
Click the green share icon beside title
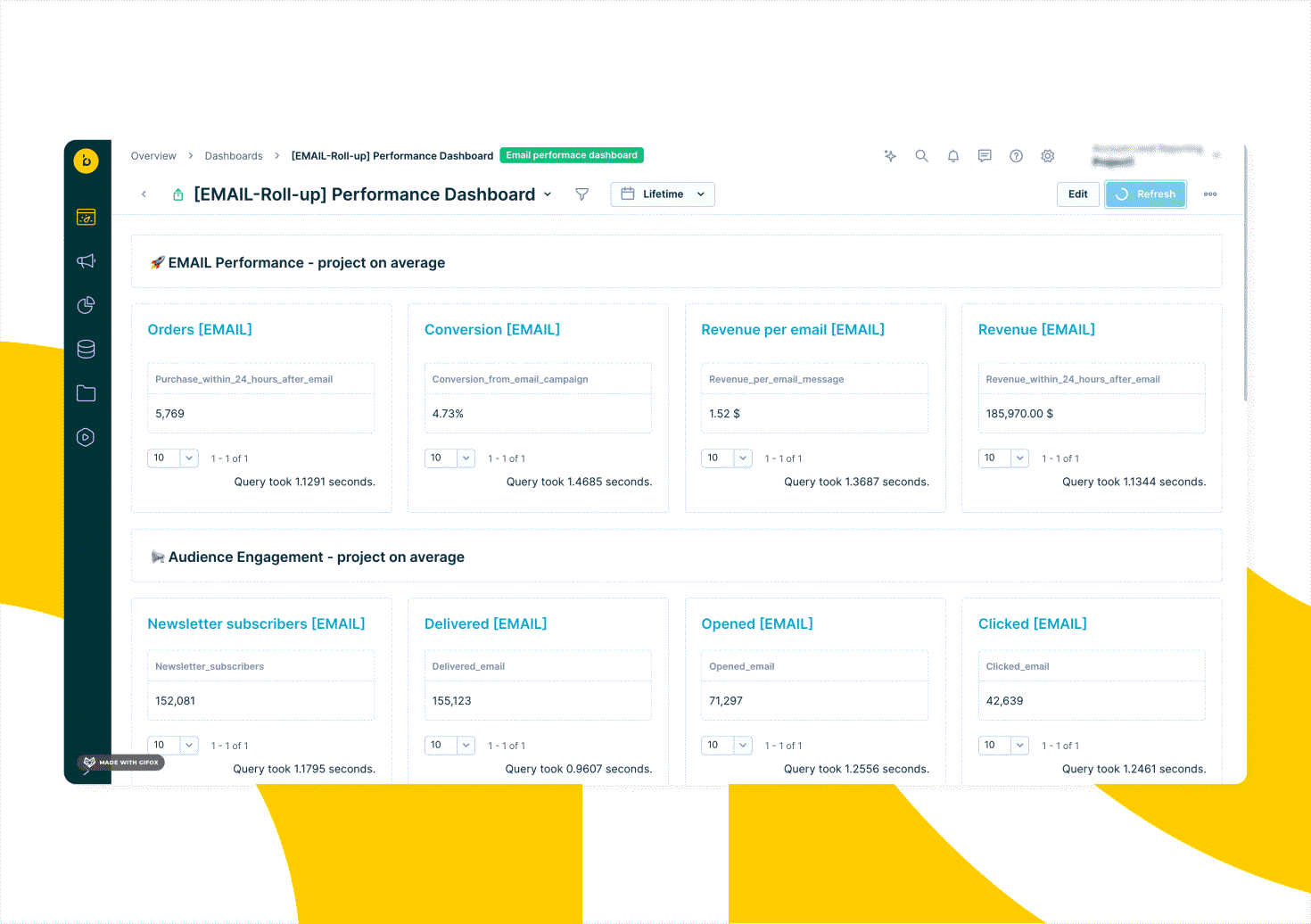point(178,194)
